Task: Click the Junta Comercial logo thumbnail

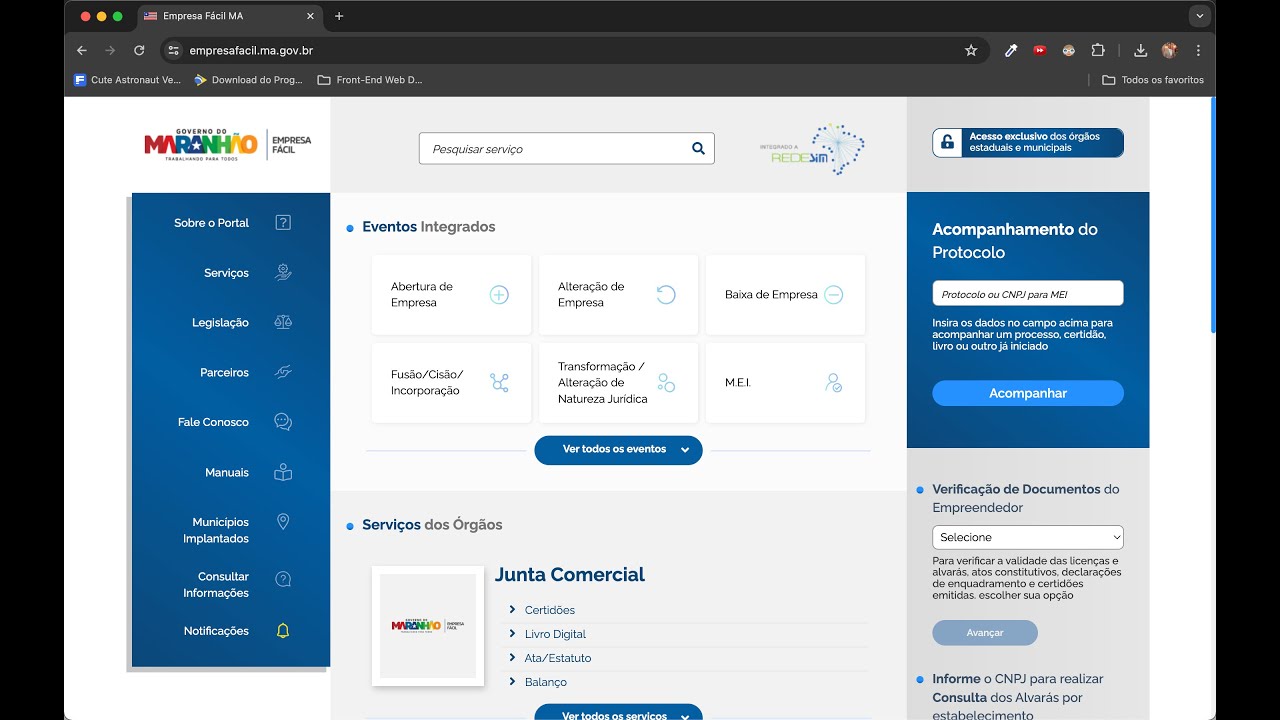Action: [x=428, y=626]
